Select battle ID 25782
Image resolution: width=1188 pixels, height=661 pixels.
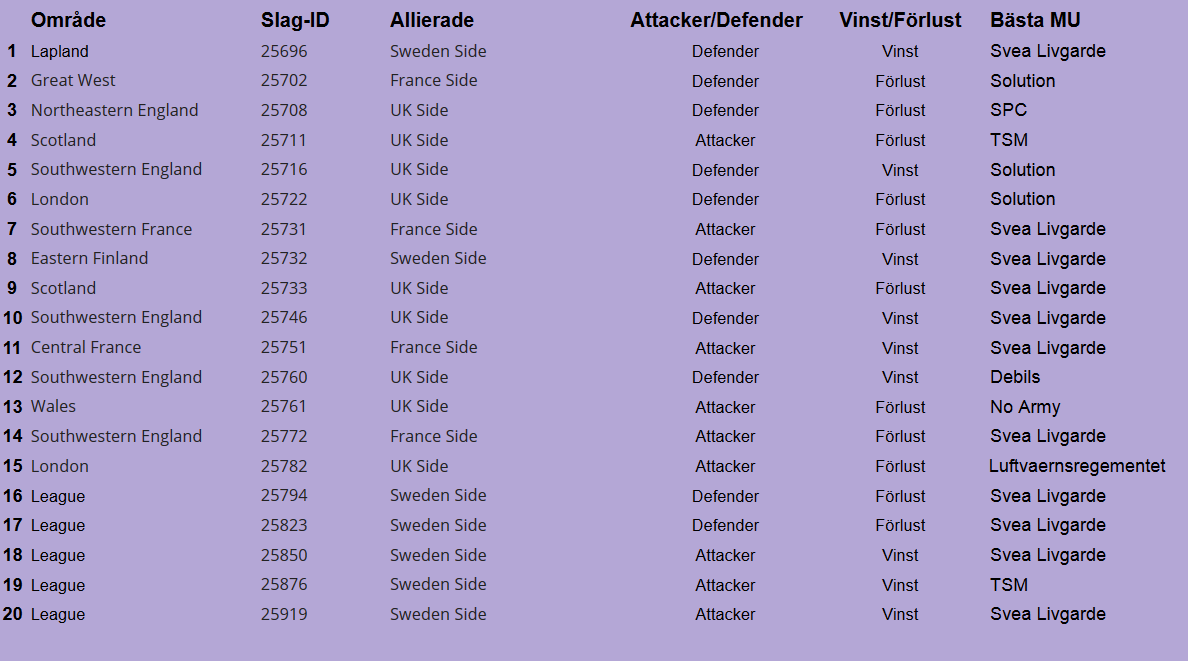pos(284,466)
